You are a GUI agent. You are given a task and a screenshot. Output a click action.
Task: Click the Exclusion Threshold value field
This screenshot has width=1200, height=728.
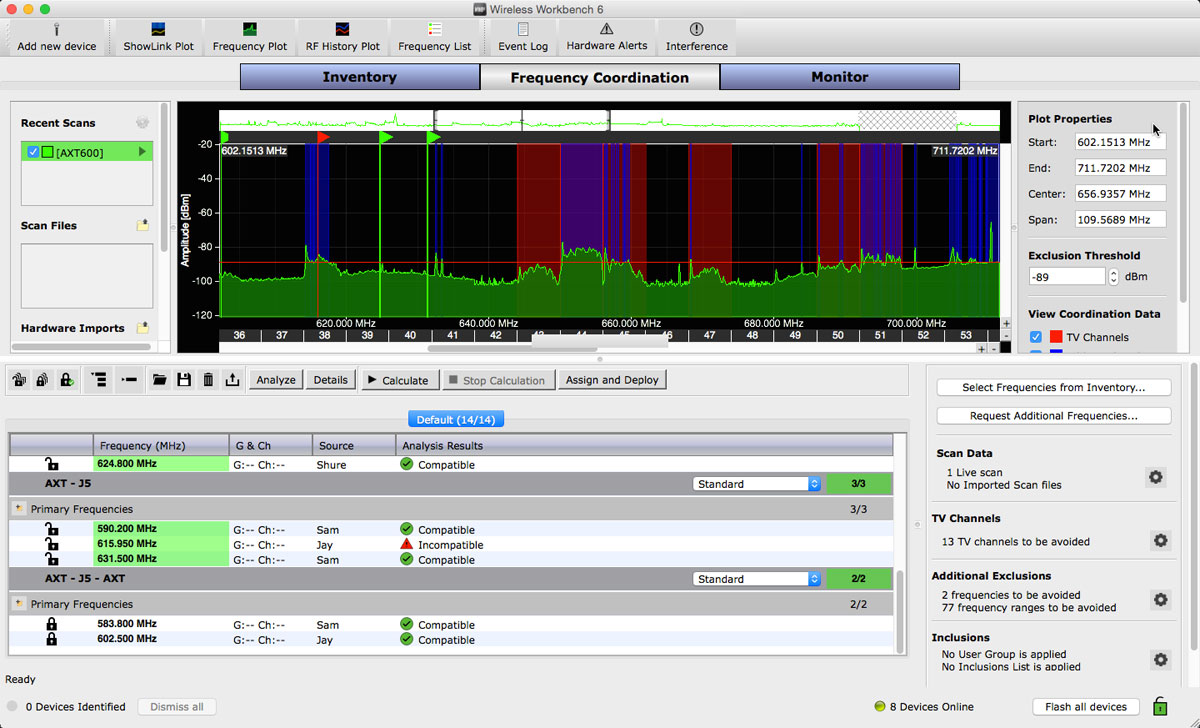tap(1066, 276)
